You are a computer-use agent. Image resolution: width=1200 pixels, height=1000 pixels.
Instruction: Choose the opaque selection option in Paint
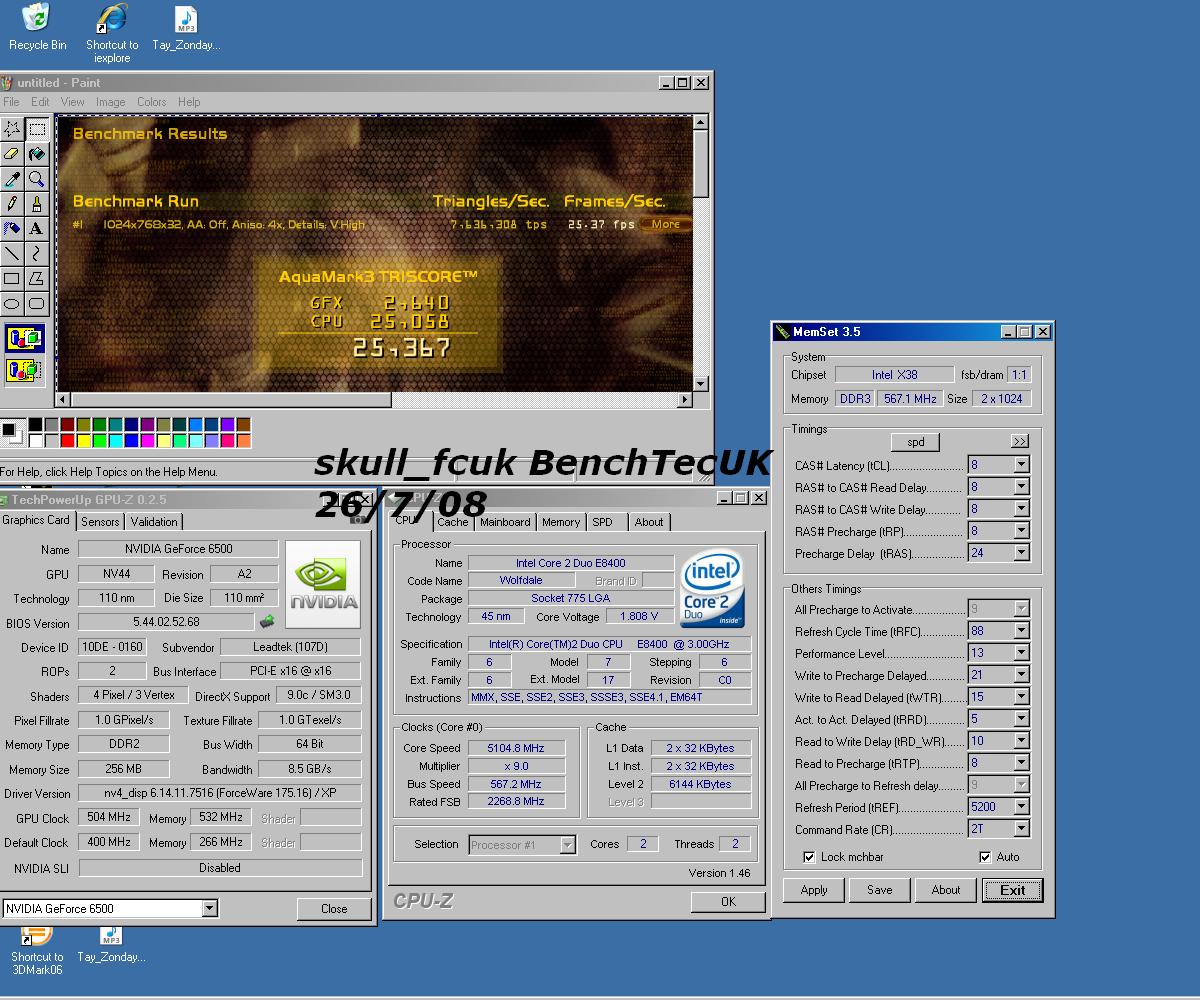click(x=25, y=338)
